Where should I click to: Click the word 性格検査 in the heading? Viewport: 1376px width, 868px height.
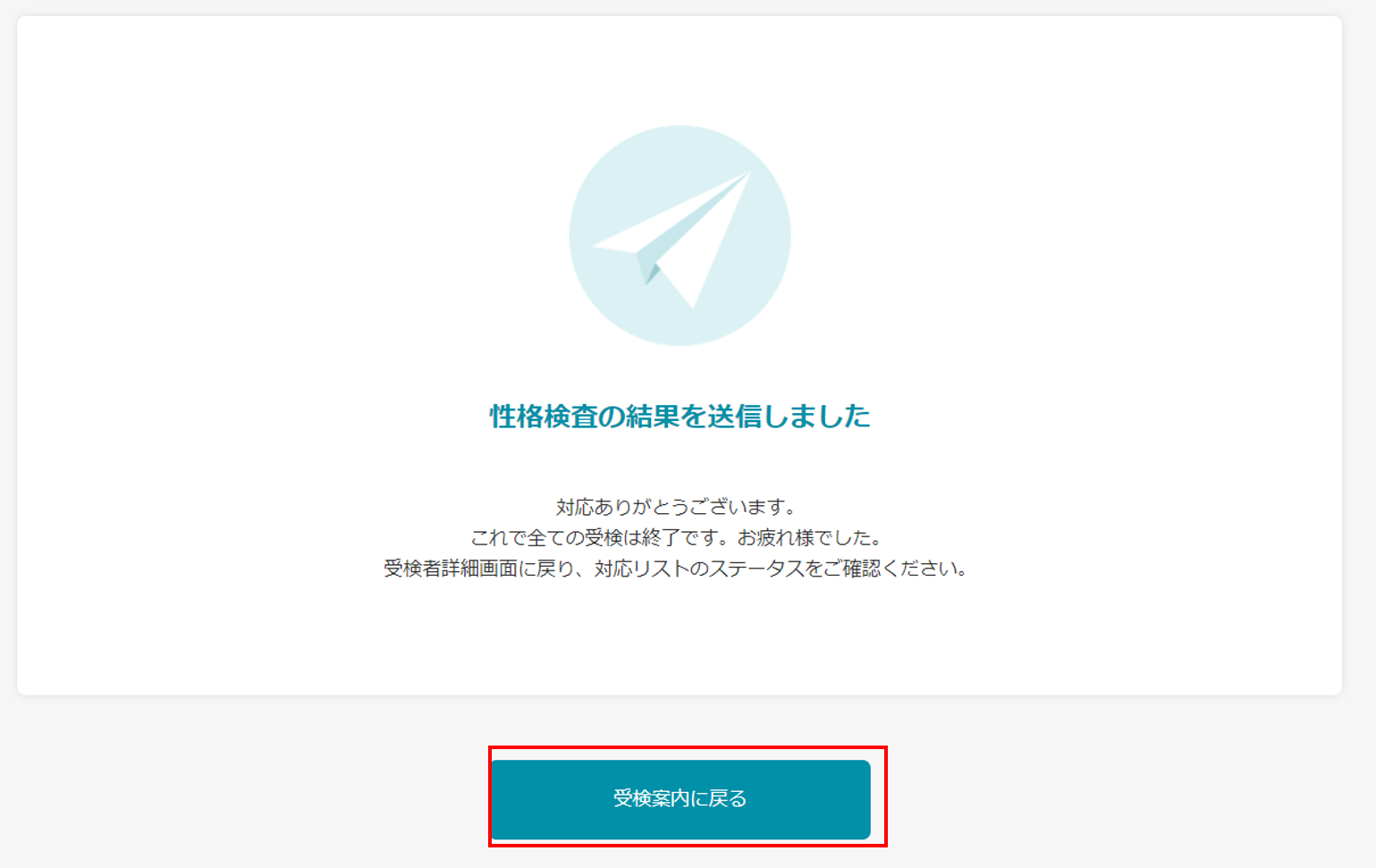(543, 416)
